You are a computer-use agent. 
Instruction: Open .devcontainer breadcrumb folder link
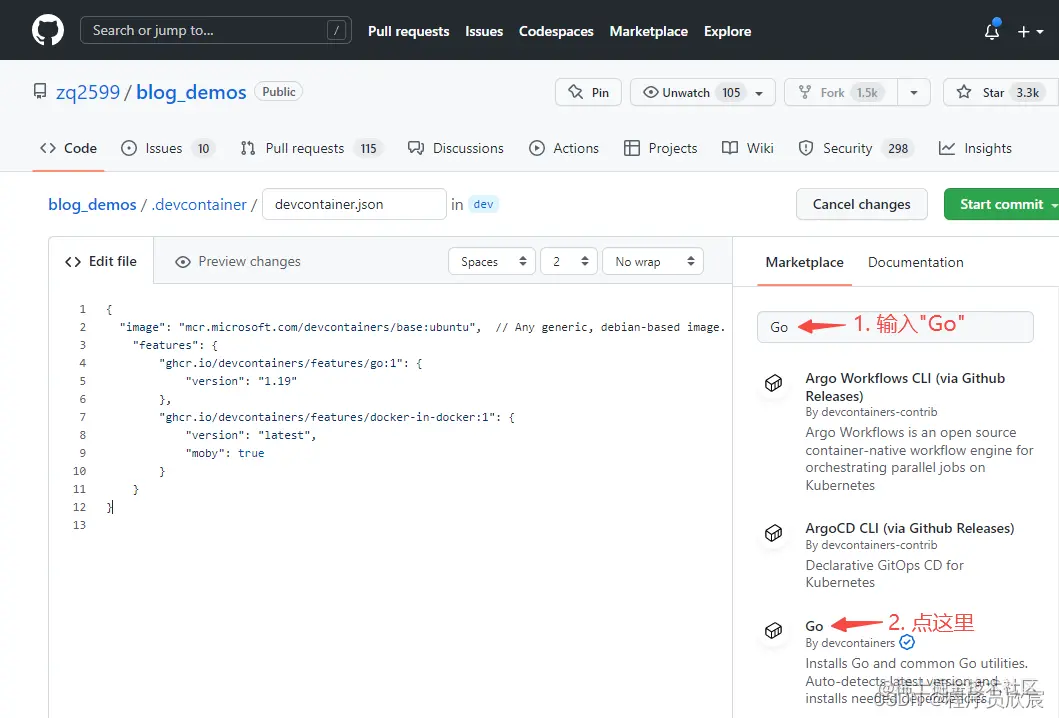pyautogui.click(x=199, y=204)
